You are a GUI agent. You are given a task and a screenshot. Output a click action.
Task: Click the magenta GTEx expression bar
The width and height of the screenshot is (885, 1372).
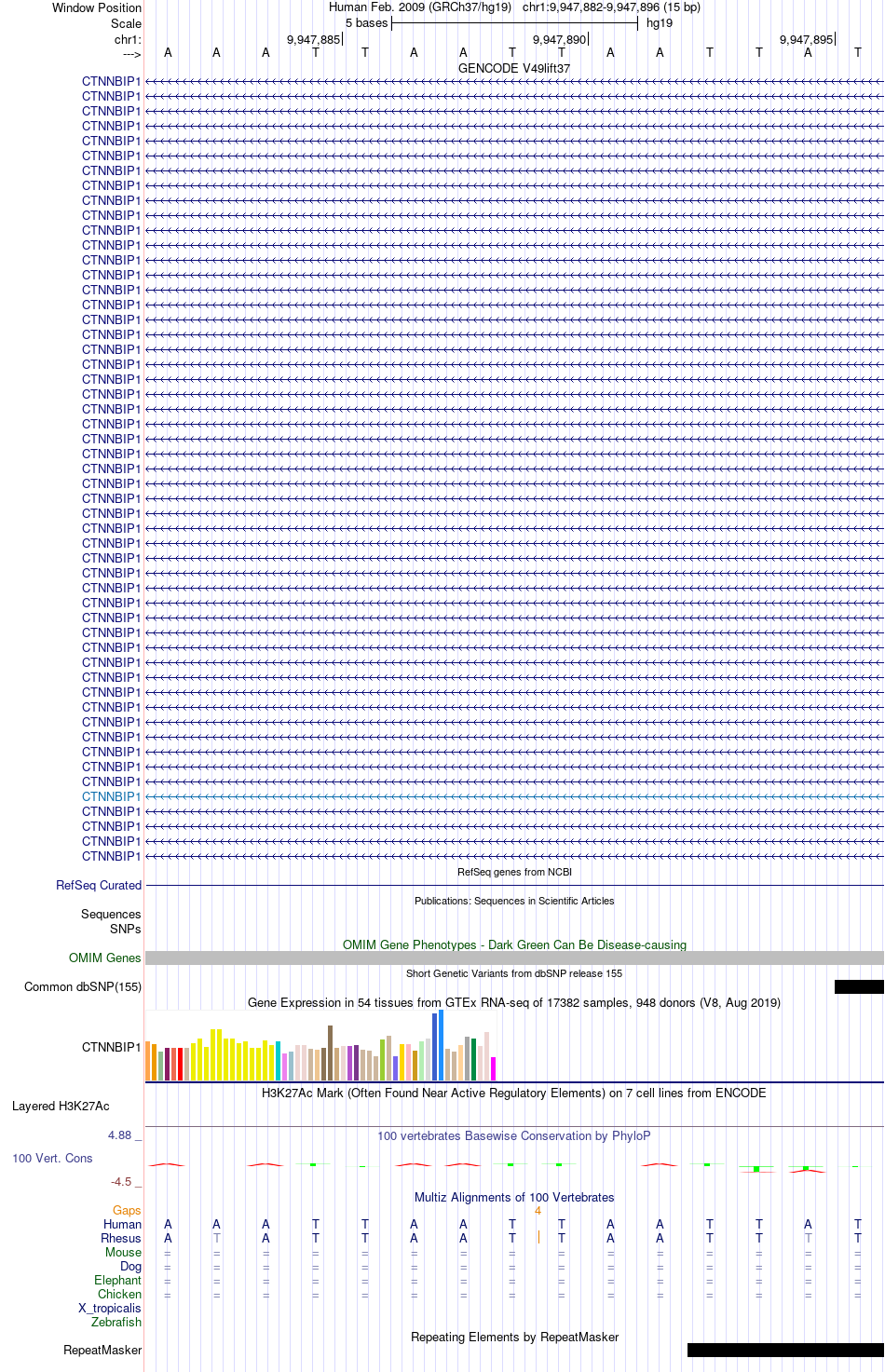click(493, 1068)
